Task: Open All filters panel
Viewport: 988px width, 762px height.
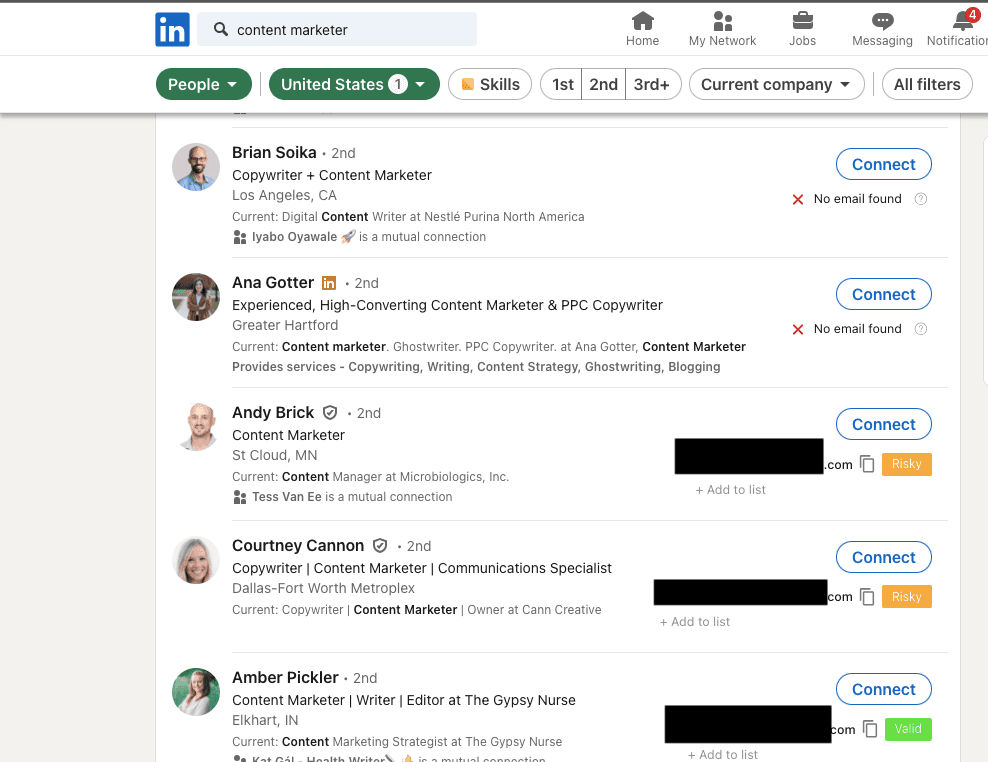Action: pos(927,84)
